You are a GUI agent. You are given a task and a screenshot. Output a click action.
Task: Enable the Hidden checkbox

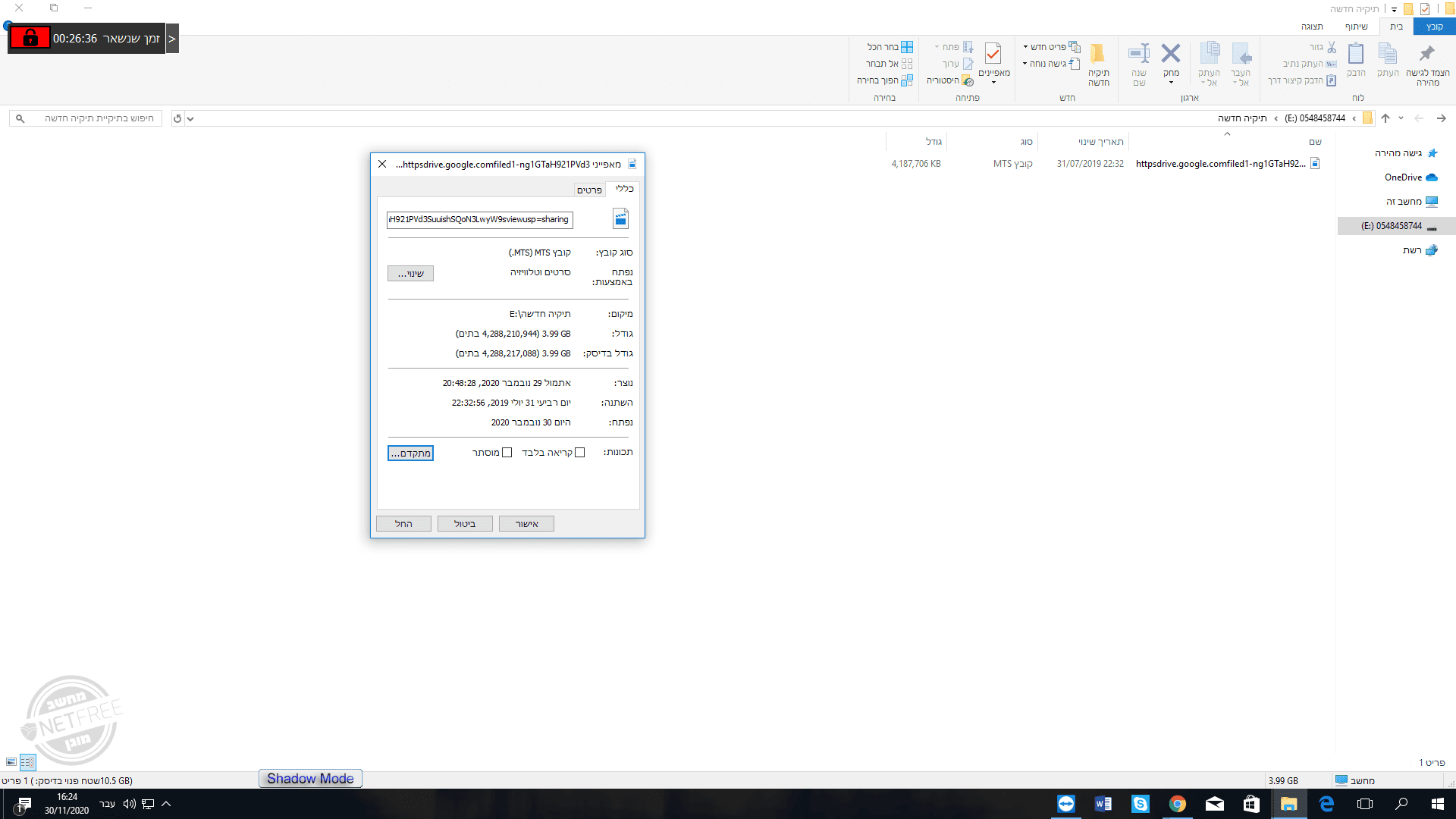pyautogui.click(x=507, y=453)
